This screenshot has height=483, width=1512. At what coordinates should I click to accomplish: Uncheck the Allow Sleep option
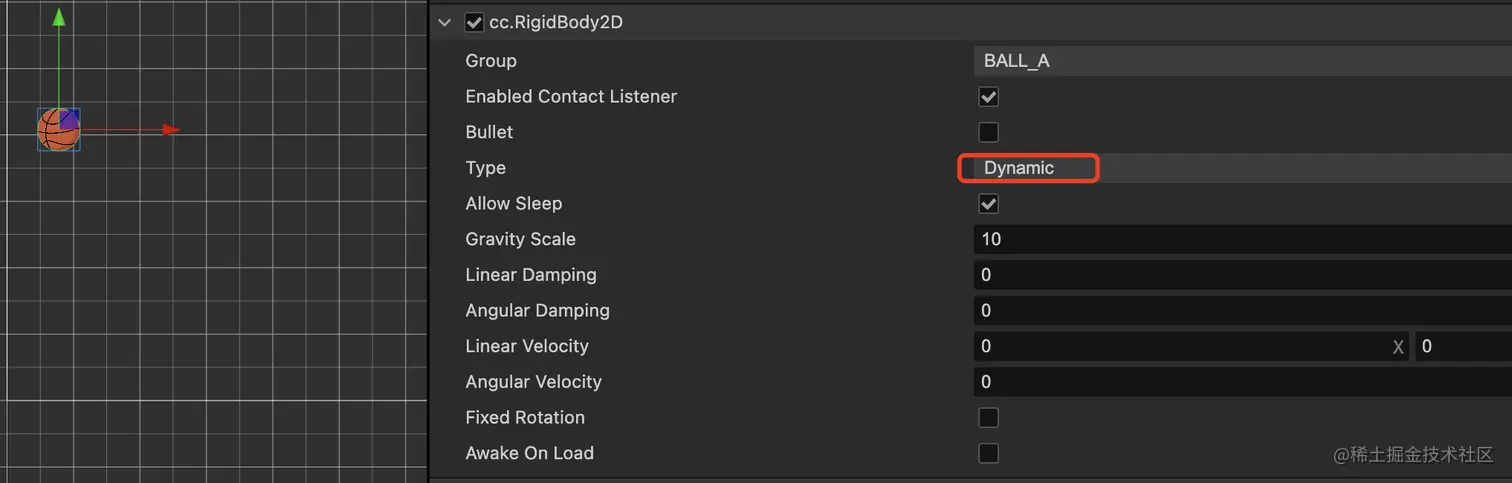(x=988, y=204)
